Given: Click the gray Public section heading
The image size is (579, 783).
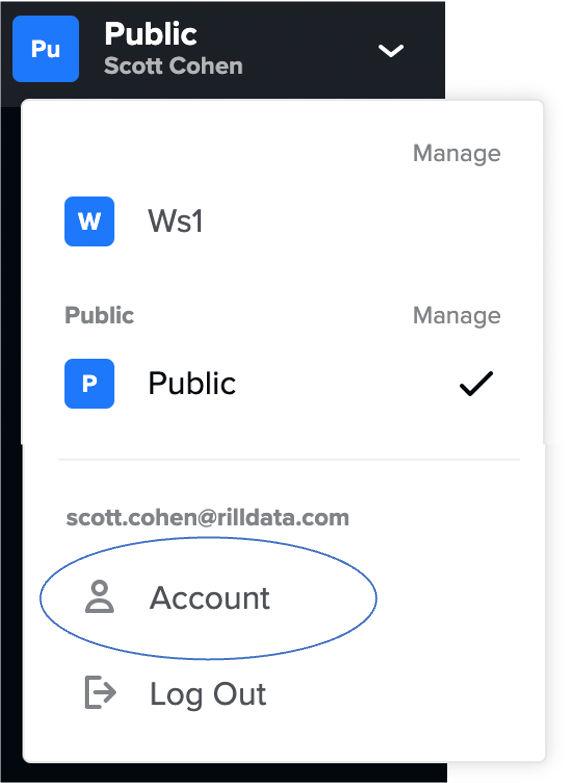Looking at the screenshot, I should [99, 315].
